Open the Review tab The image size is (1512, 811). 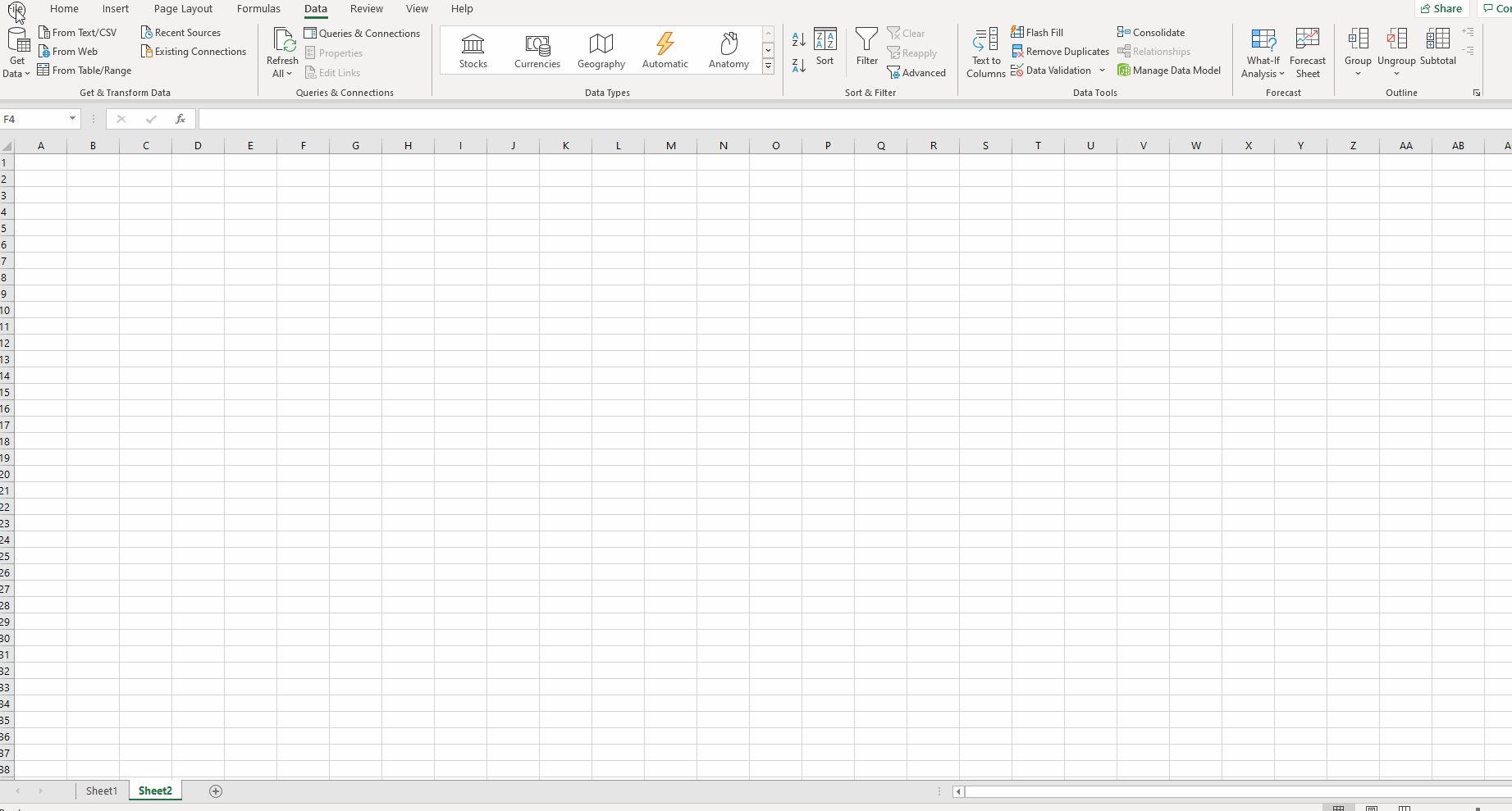click(367, 9)
